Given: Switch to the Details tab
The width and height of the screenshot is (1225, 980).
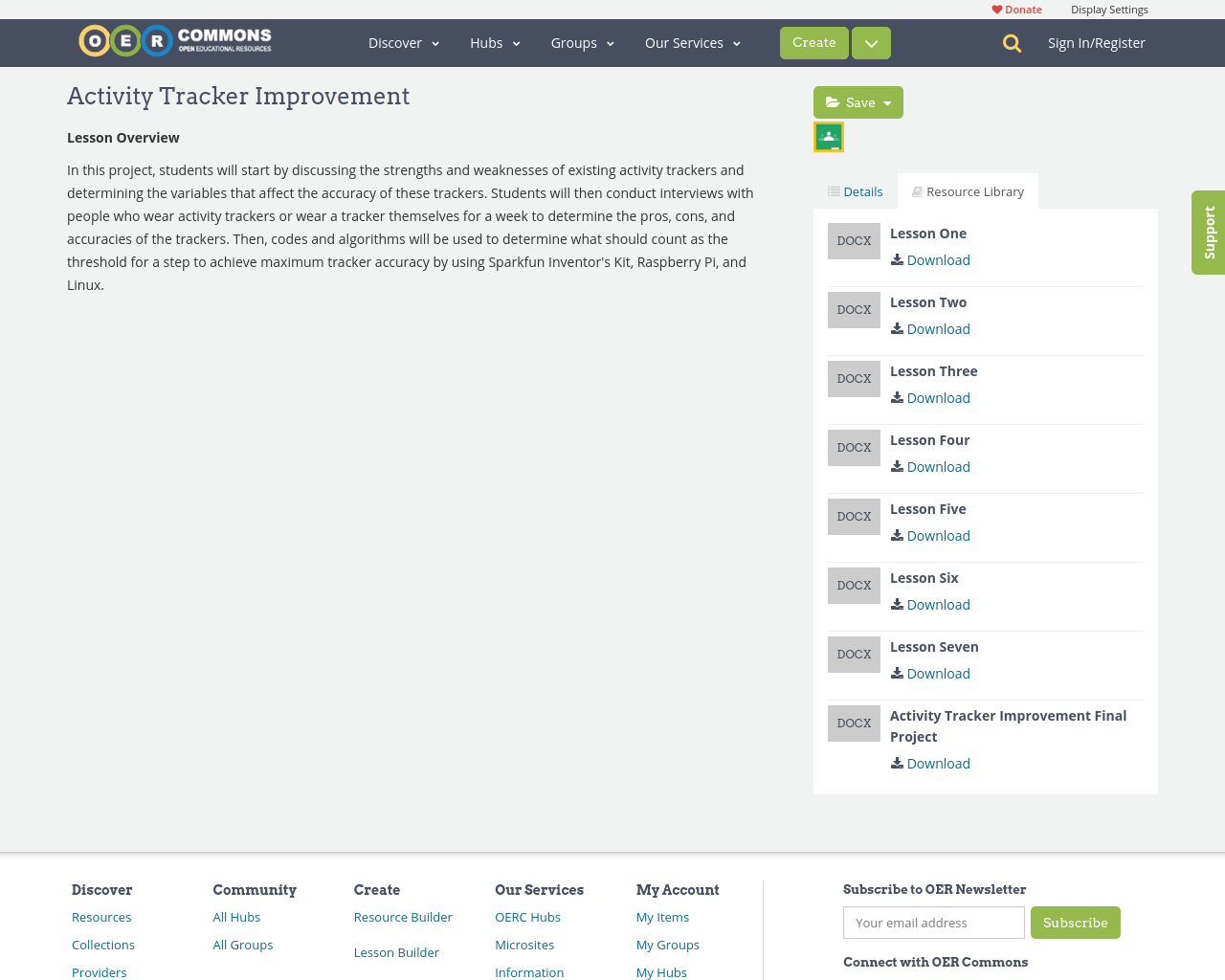Looking at the screenshot, I should [x=853, y=189].
